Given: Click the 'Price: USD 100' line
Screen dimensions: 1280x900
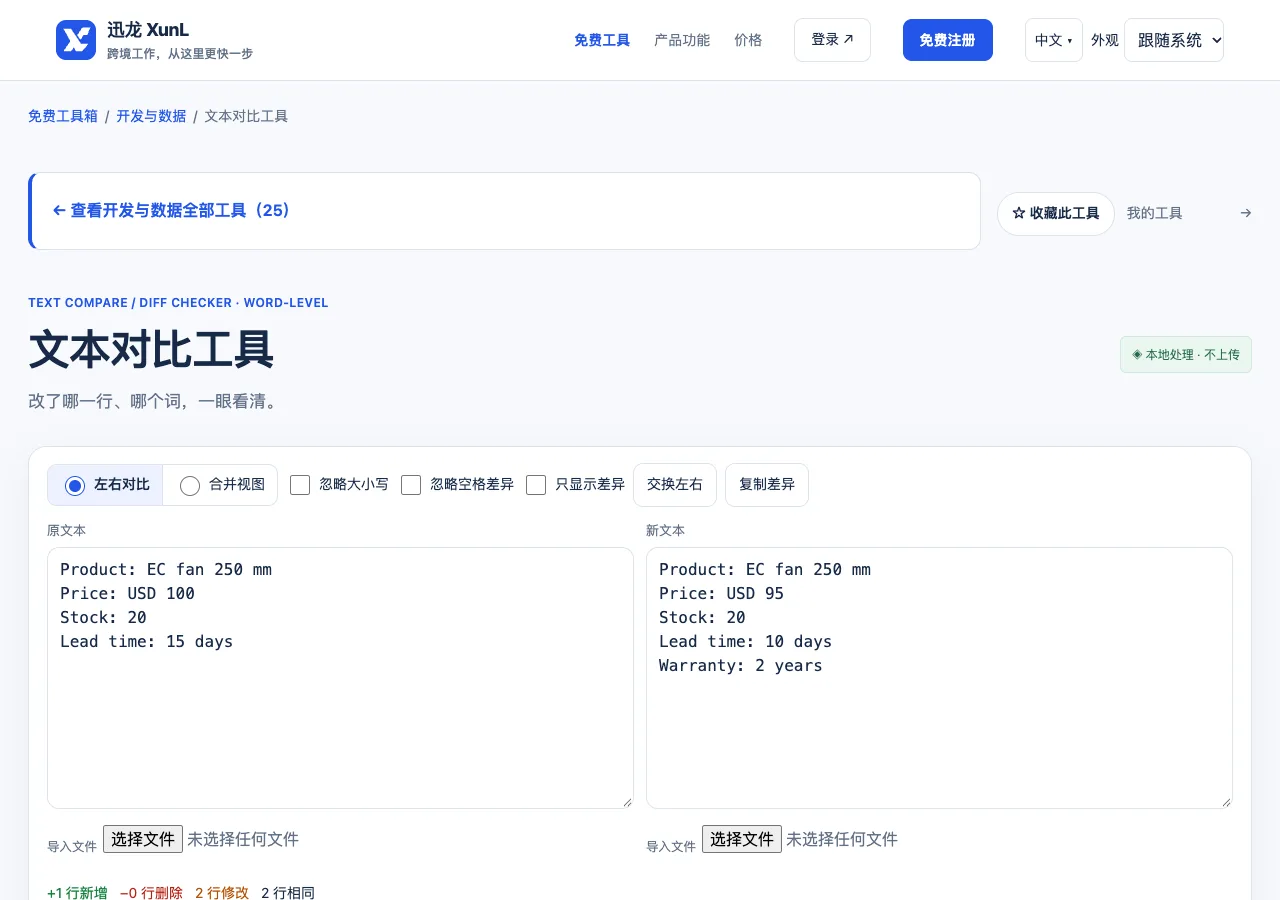Looking at the screenshot, I should 127,593.
